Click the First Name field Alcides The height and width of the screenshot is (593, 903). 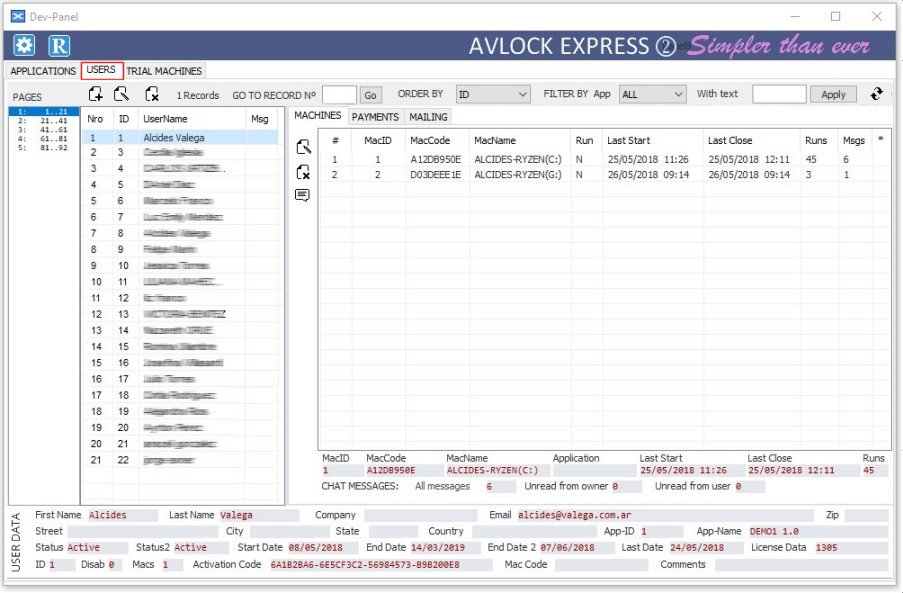[x=122, y=515]
